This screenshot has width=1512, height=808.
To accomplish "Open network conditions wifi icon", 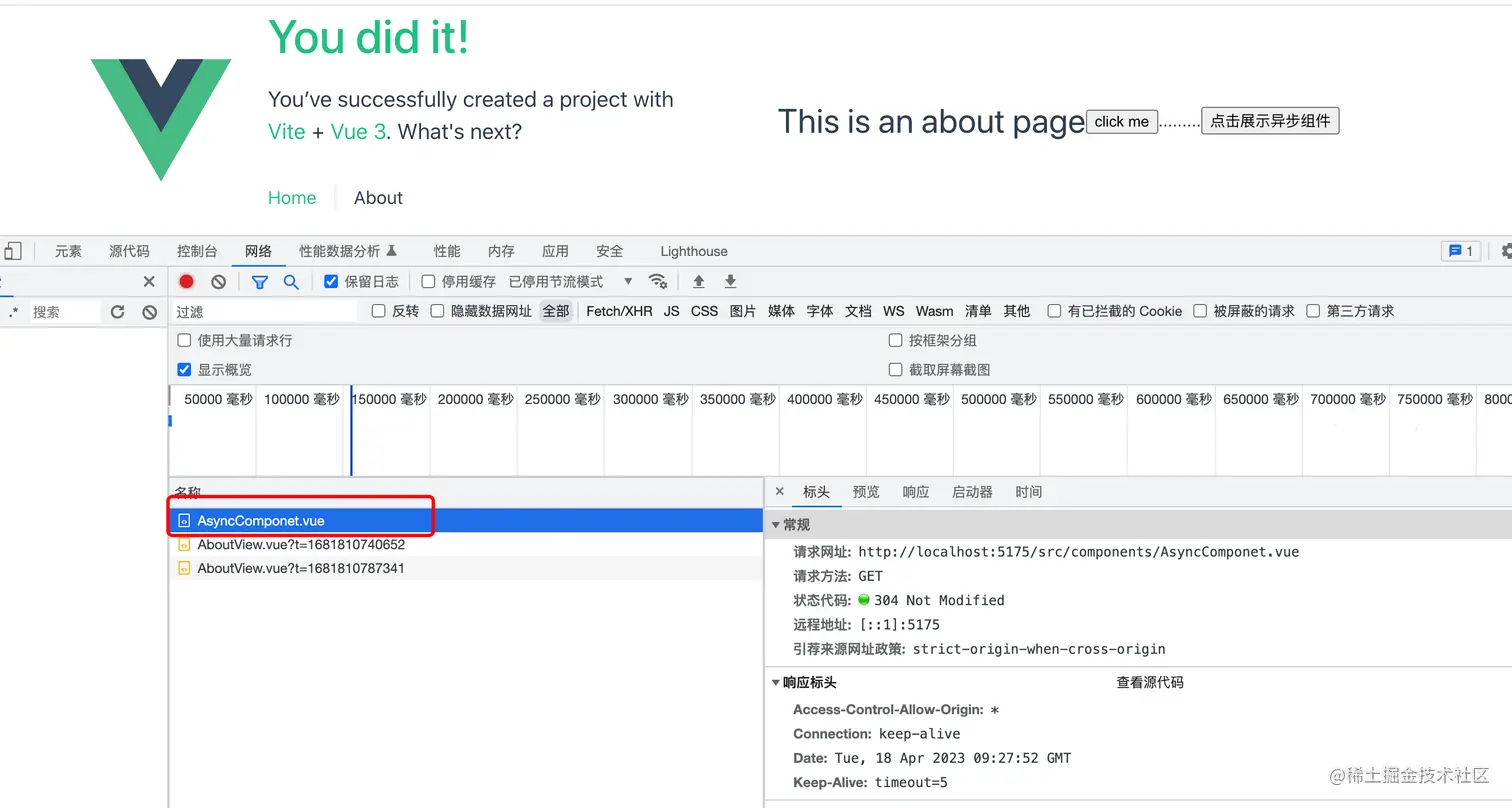I will click(657, 281).
